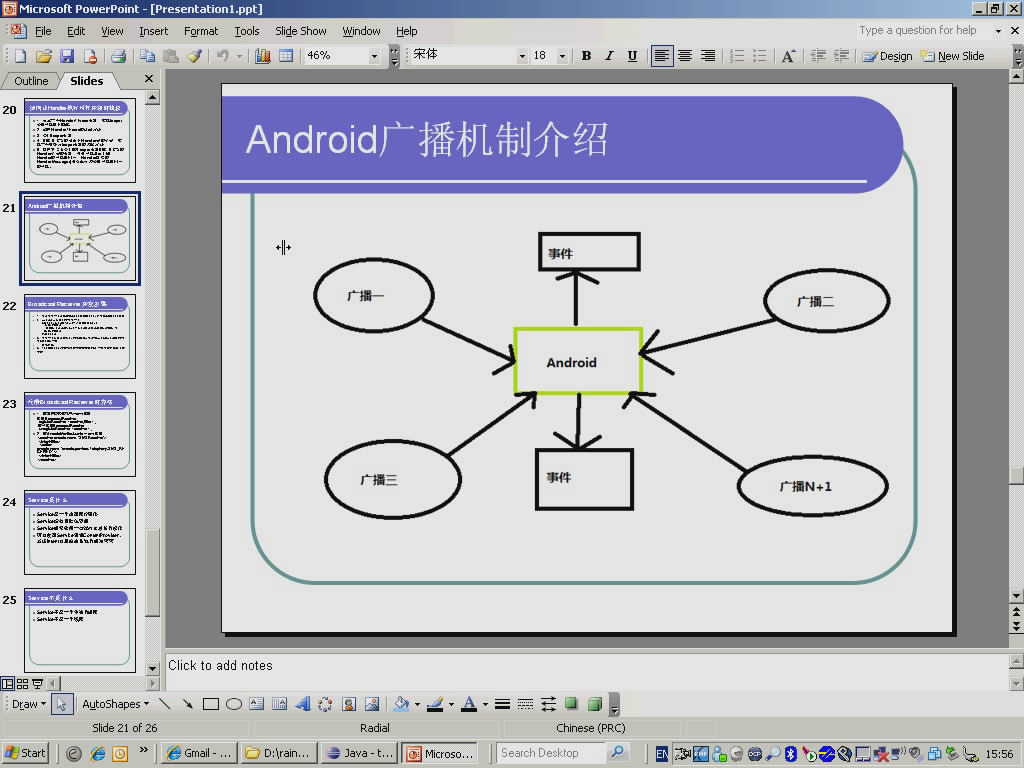Activate the Format Painter brush
The image size is (1024, 768).
pos(194,56)
